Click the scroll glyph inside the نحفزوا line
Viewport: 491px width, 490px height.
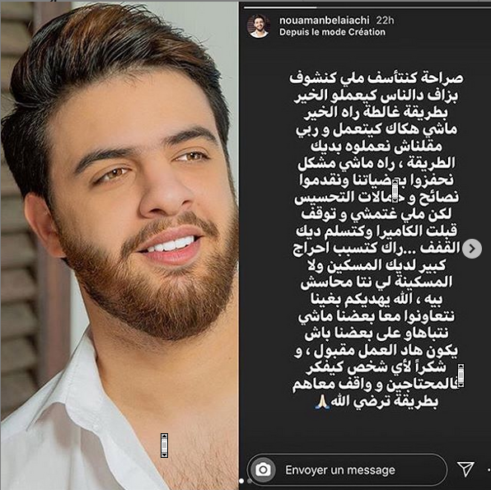click(x=395, y=190)
